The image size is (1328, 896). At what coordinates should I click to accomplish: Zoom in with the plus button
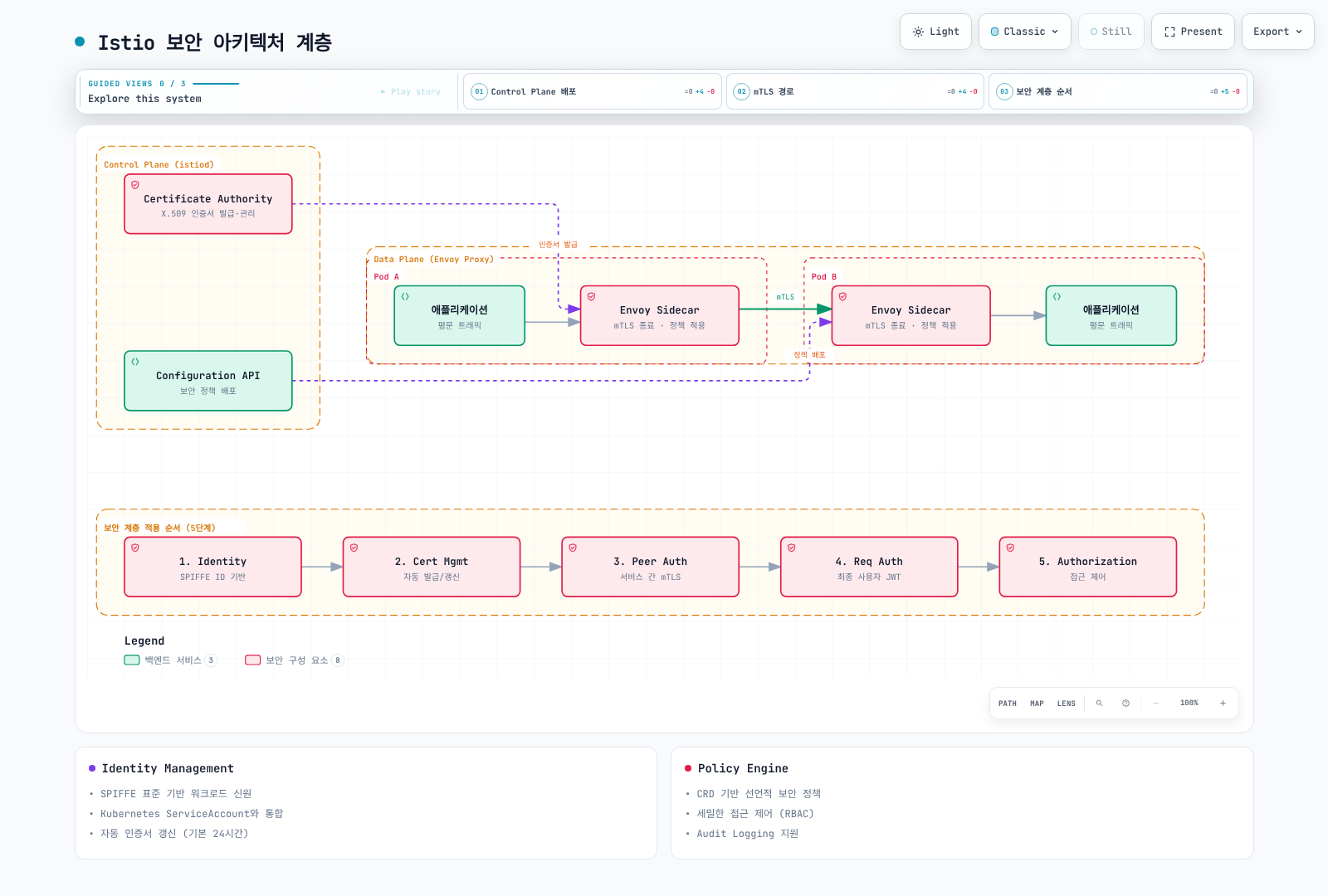point(1223,704)
